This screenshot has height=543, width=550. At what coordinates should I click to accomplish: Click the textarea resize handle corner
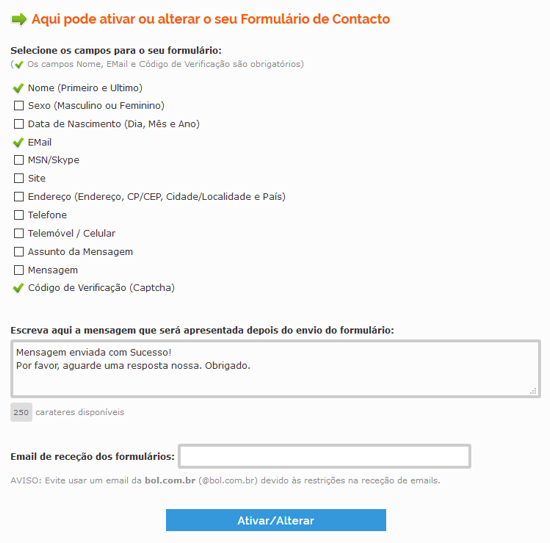coord(533,391)
